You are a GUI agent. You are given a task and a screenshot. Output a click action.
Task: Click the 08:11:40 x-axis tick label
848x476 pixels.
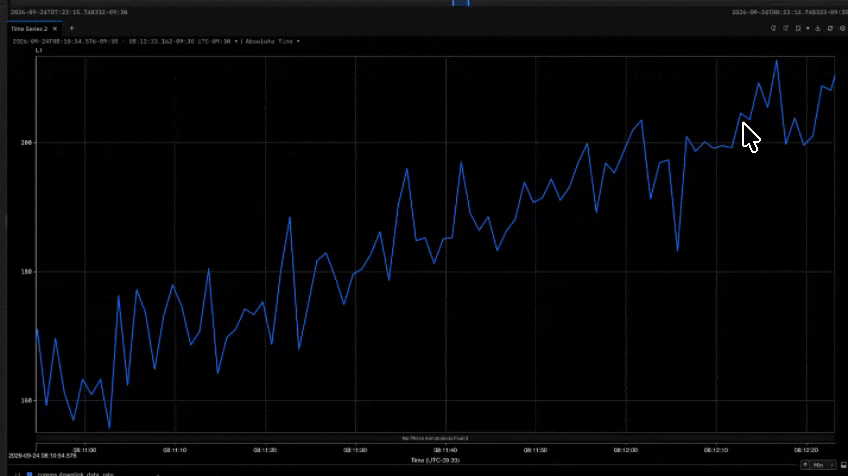click(x=445, y=450)
